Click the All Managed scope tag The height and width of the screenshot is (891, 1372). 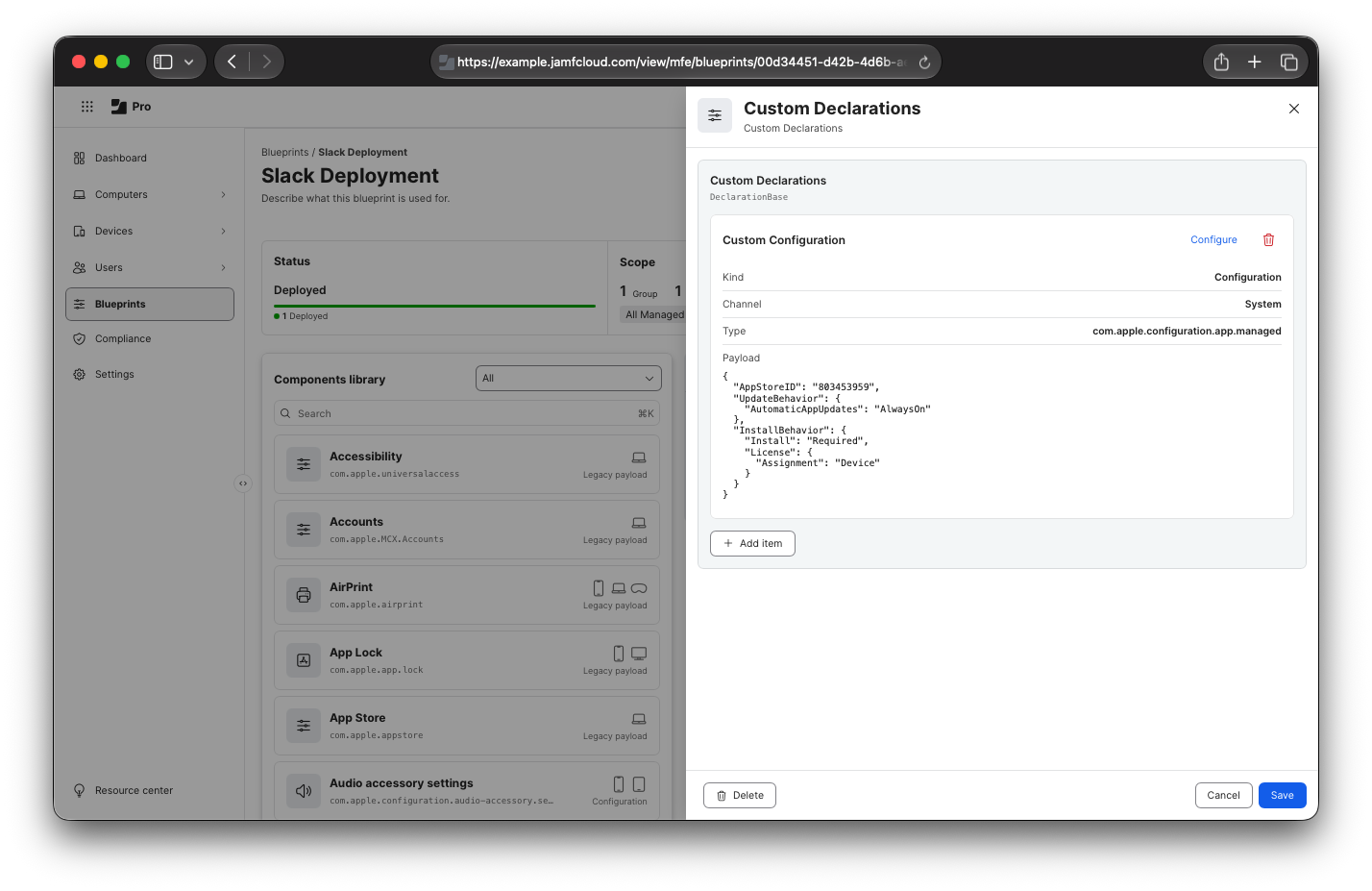pos(654,314)
